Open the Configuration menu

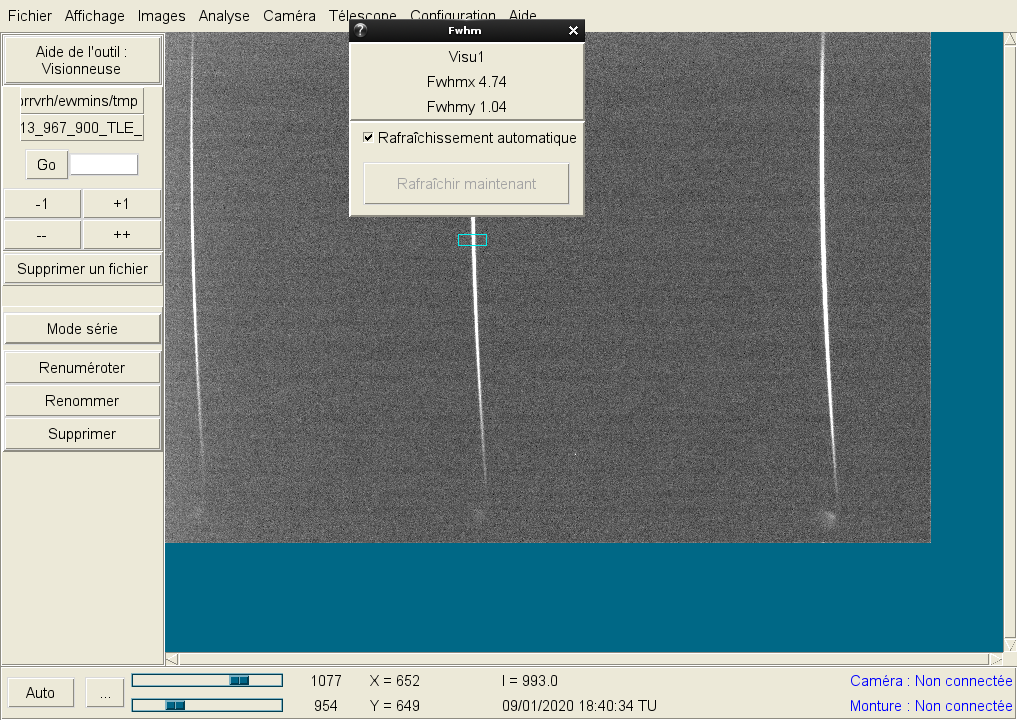tap(452, 15)
